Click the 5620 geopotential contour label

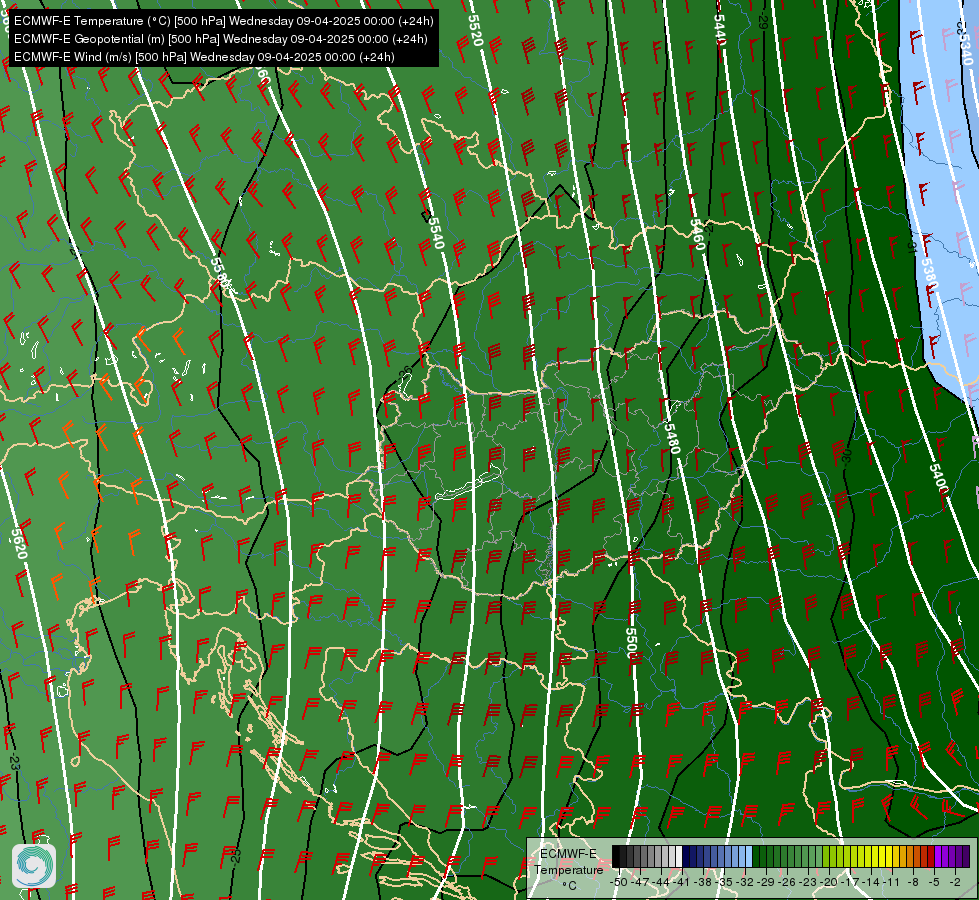[19, 543]
